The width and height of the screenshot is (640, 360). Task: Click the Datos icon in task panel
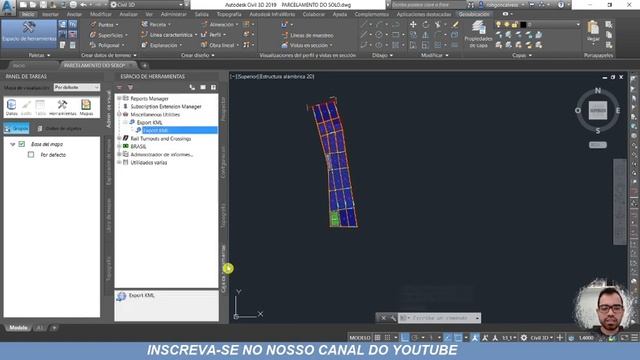11,107
